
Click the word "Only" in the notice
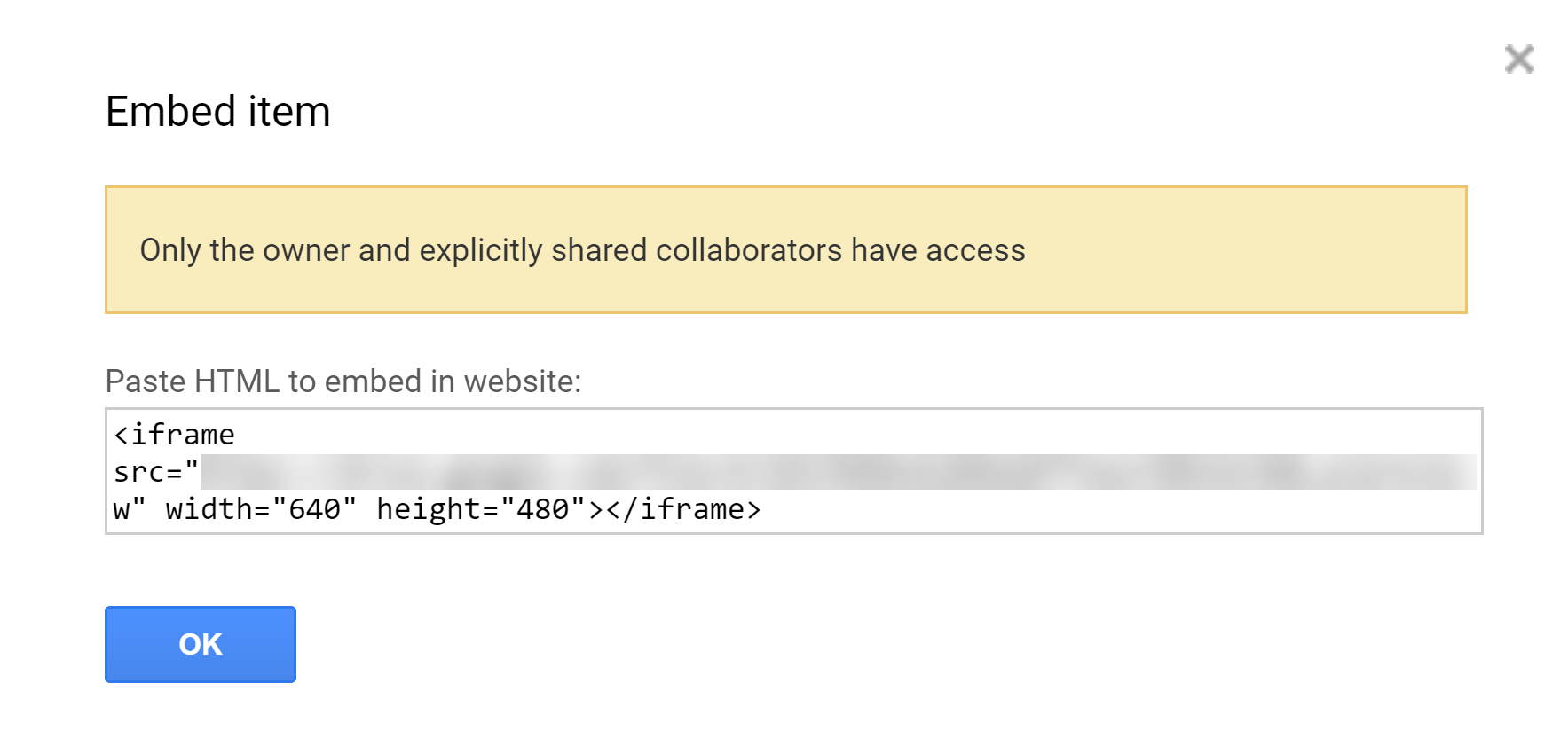[170, 250]
